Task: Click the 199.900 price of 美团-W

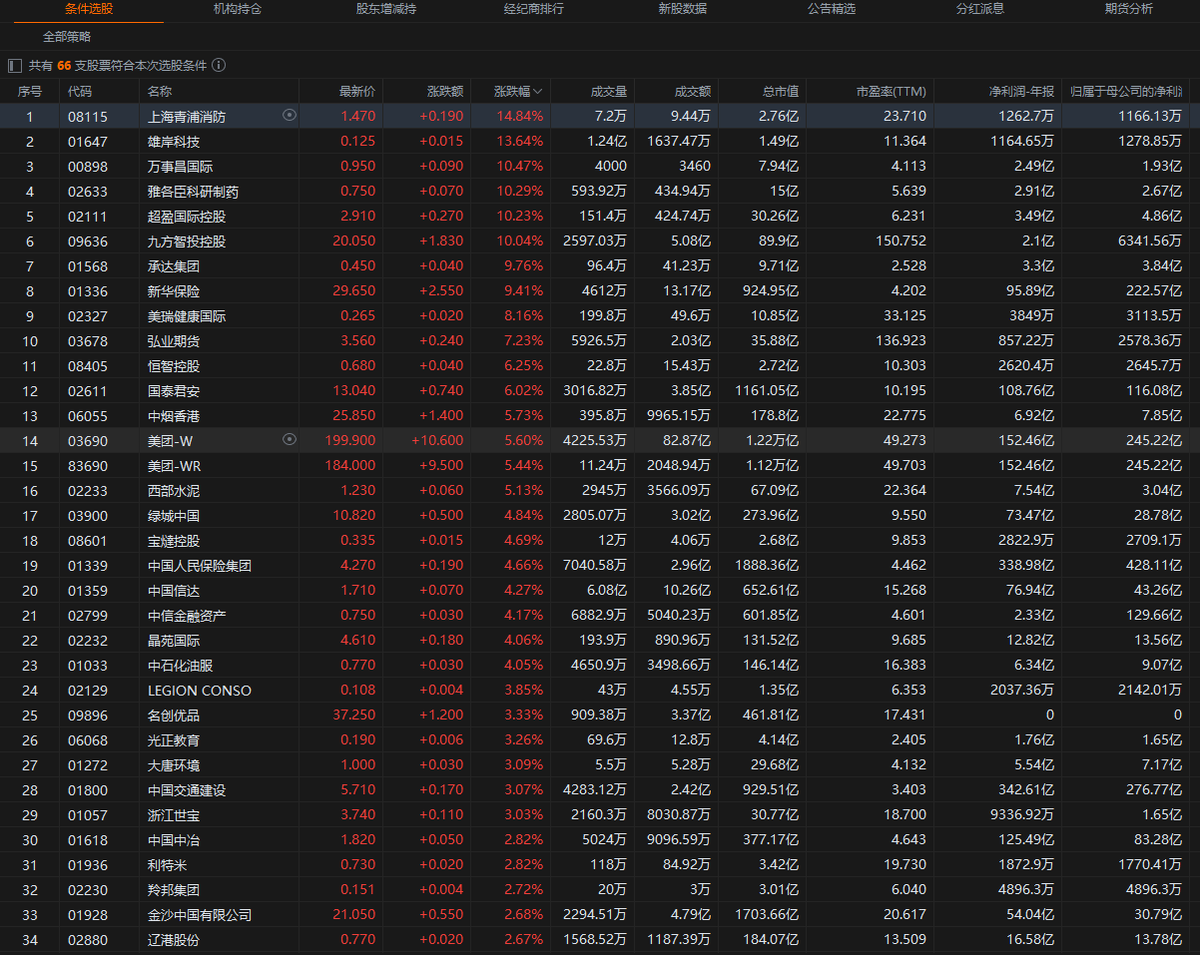Action: pos(351,440)
